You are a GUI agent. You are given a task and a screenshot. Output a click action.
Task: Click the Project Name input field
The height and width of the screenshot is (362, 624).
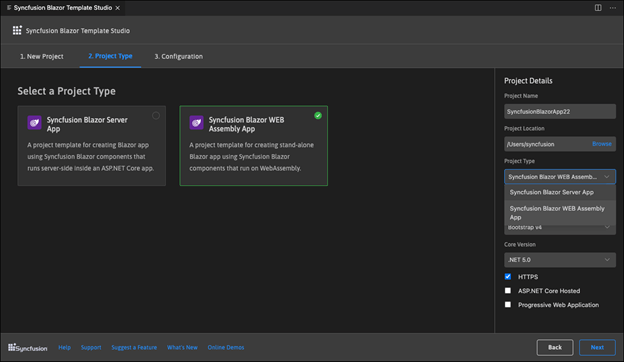point(560,111)
